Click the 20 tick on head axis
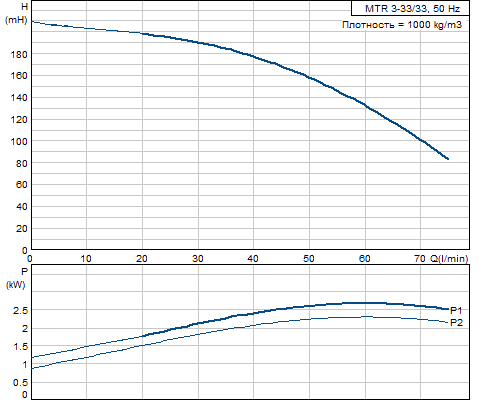 [x=22, y=229]
